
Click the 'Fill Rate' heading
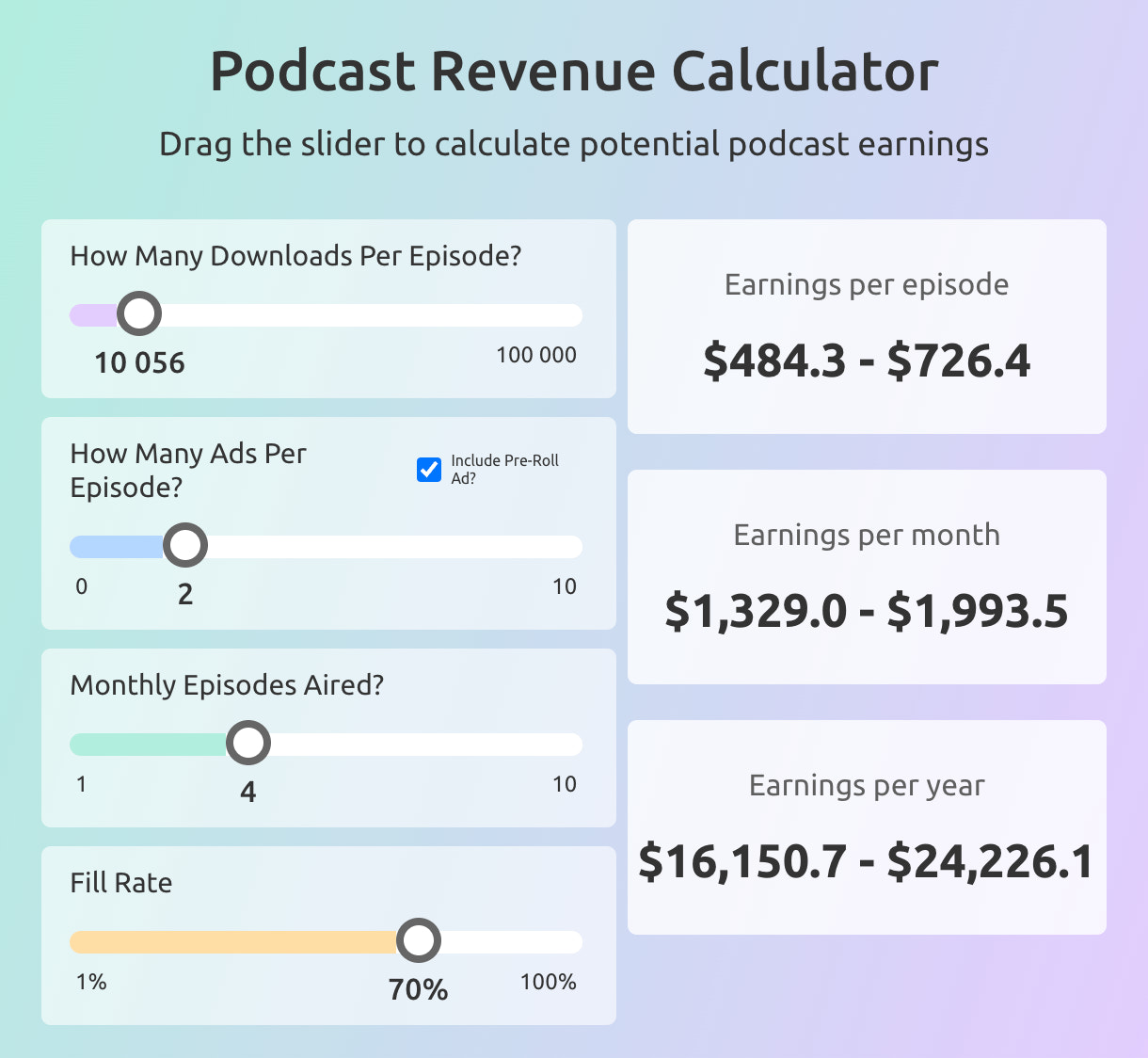click(121, 883)
